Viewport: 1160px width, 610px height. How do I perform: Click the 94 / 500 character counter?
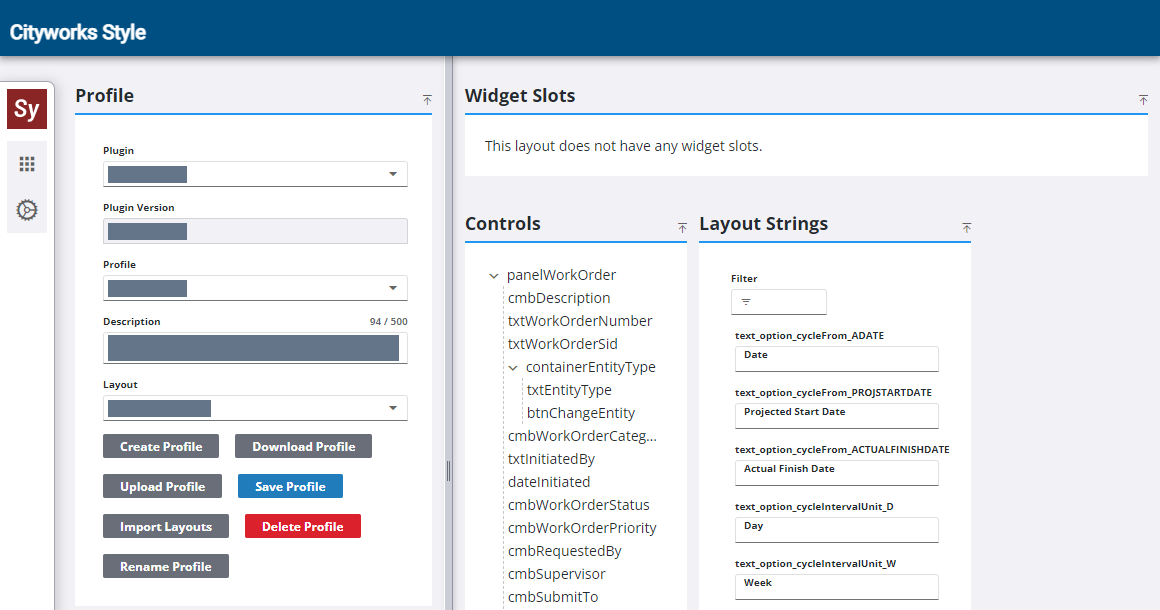(x=388, y=322)
